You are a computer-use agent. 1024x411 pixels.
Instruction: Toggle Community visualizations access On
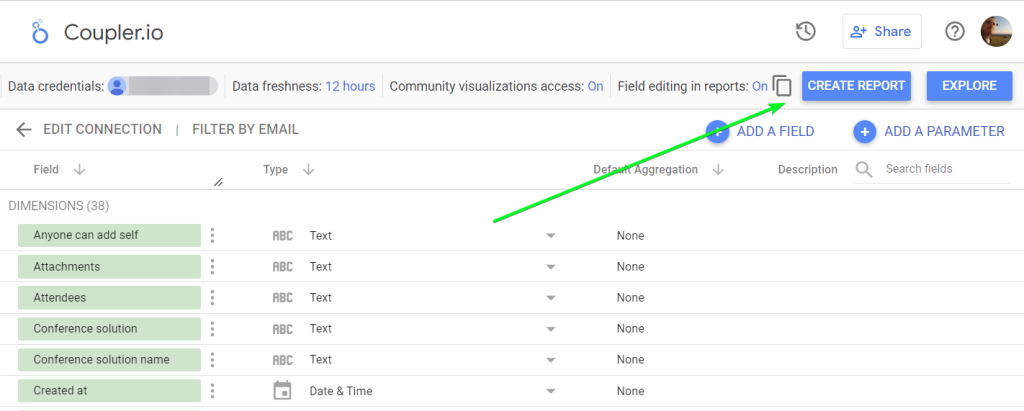click(x=595, y=86)
